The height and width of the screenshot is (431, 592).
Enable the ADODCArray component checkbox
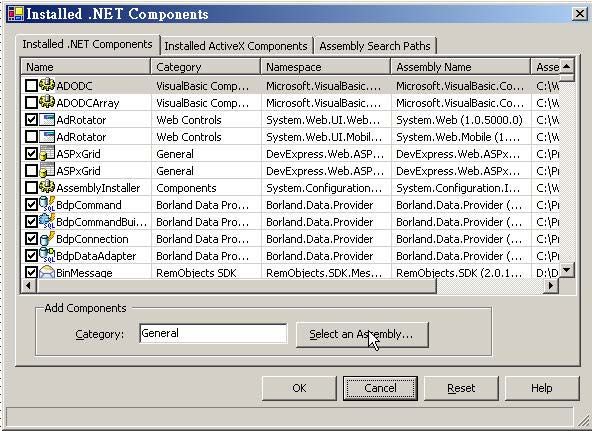coord(31,103)
